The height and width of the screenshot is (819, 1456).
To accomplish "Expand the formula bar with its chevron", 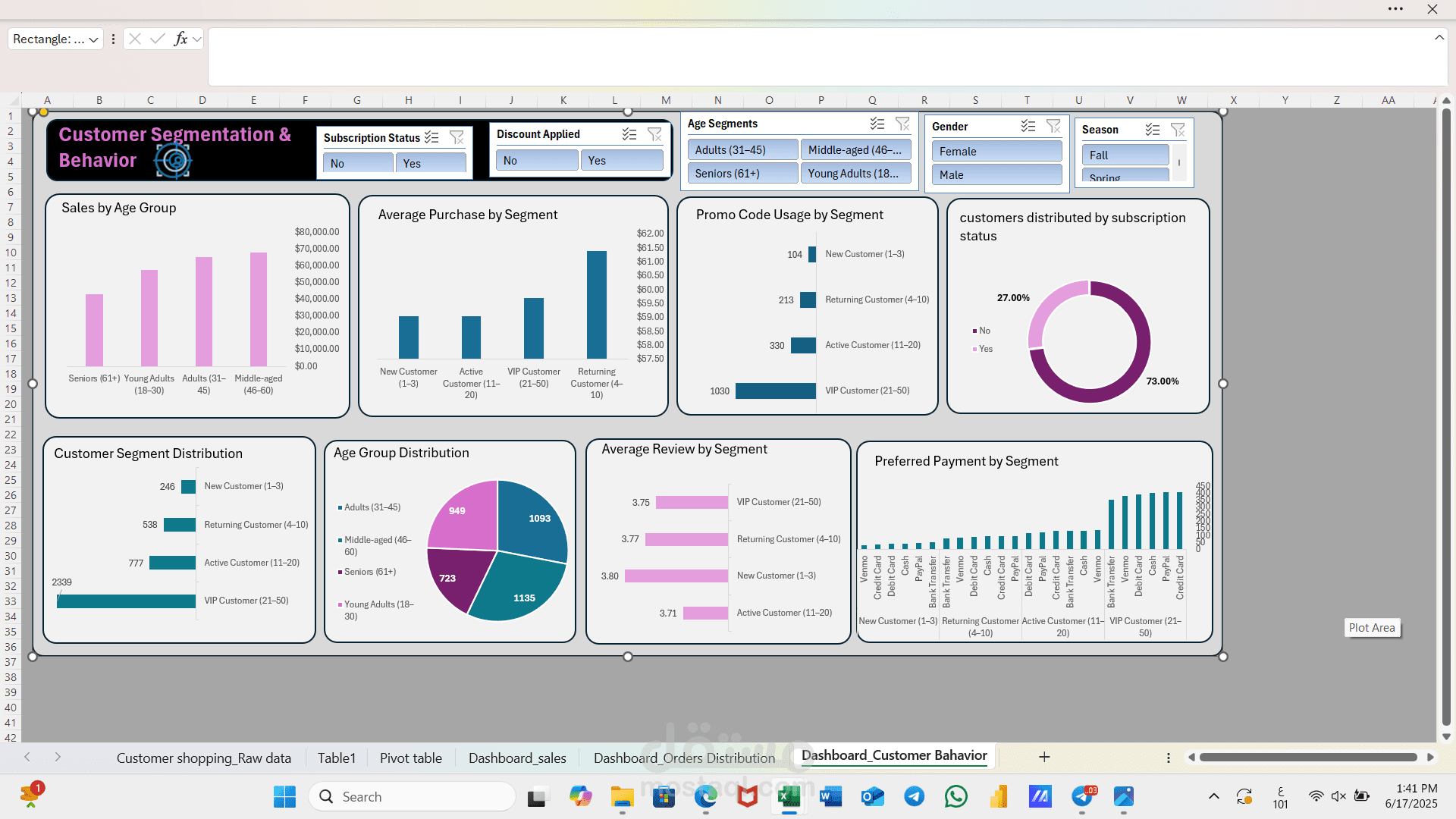I will click(x=1439, y=36).
